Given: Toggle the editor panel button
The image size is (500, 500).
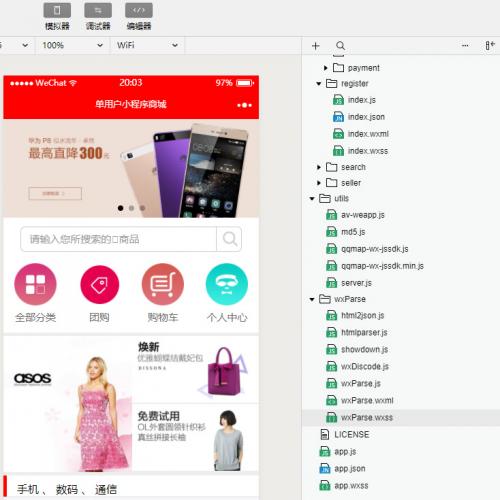Looking at the screenshot, I should click(139, 10).
